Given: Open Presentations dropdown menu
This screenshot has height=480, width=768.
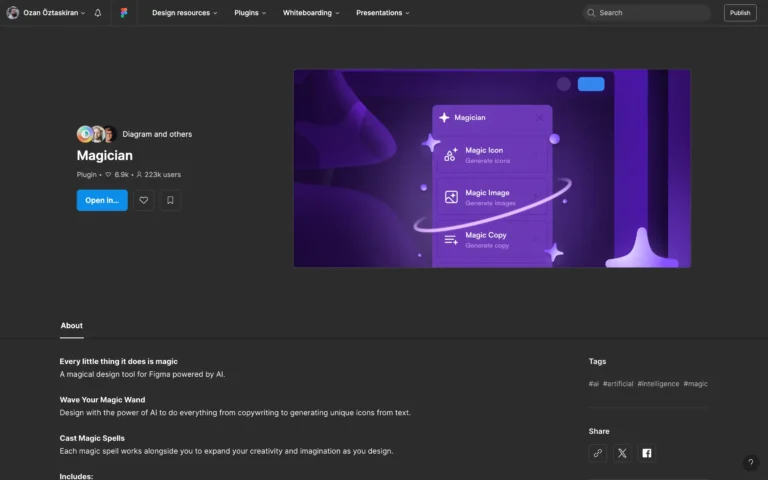Looking at the screenshot, I should pos(383,13).
